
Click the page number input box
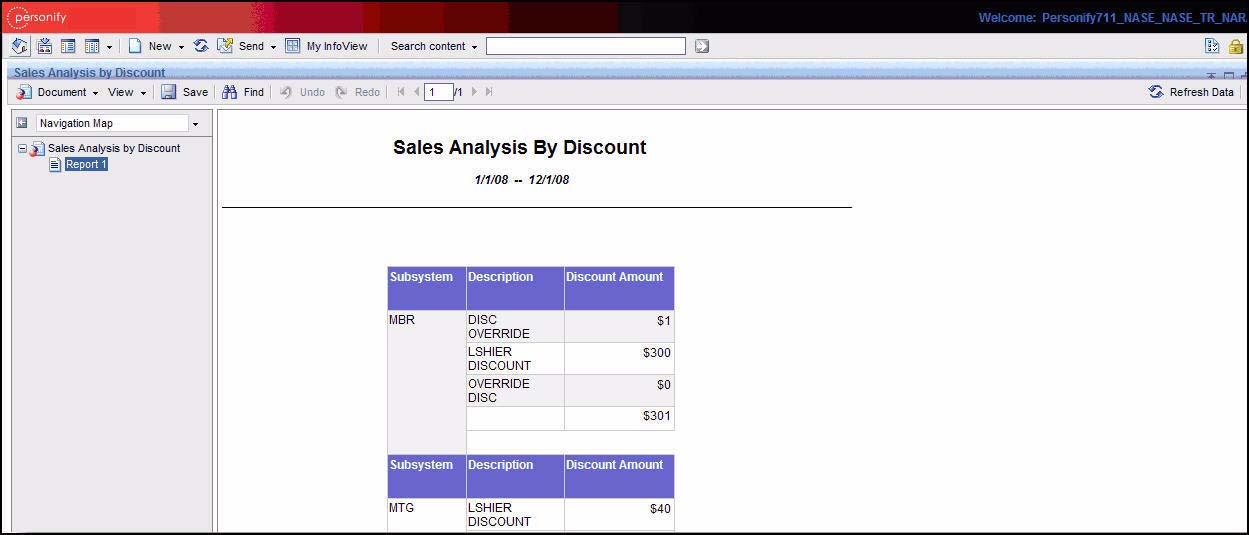[x=438, y=92]
